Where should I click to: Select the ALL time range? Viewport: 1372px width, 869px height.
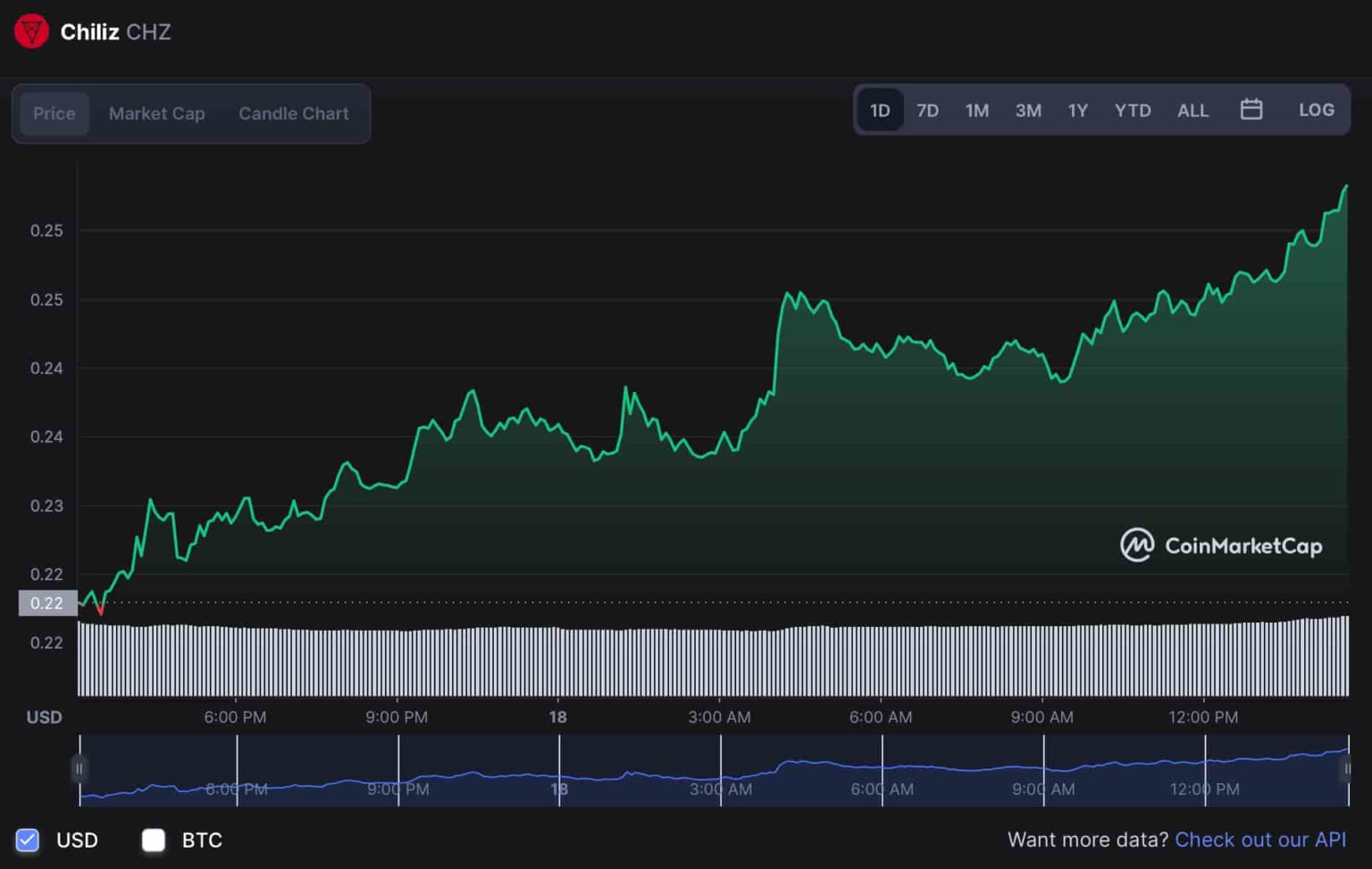[x=1192, y=110]
